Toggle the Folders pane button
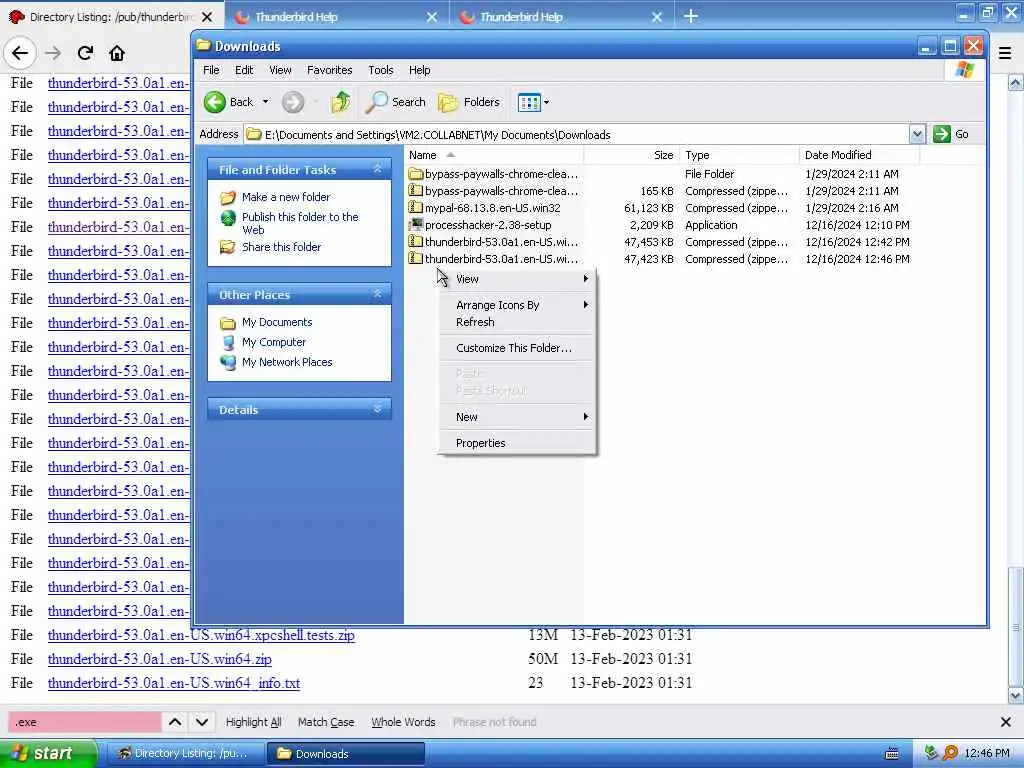Viewport: 1024px width, 768px height. point(469,102)
